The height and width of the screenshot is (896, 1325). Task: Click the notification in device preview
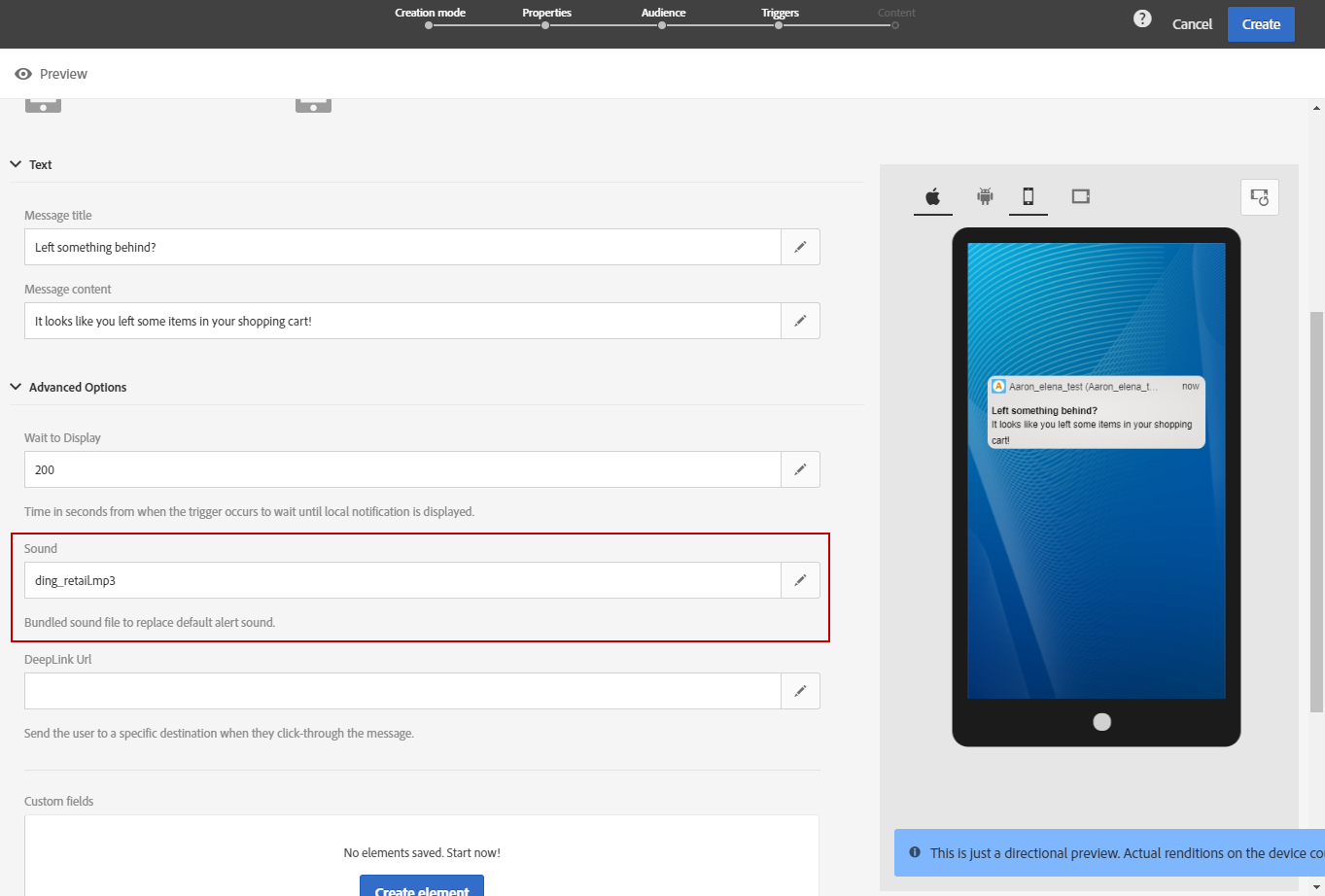[x=1097, y=412]
